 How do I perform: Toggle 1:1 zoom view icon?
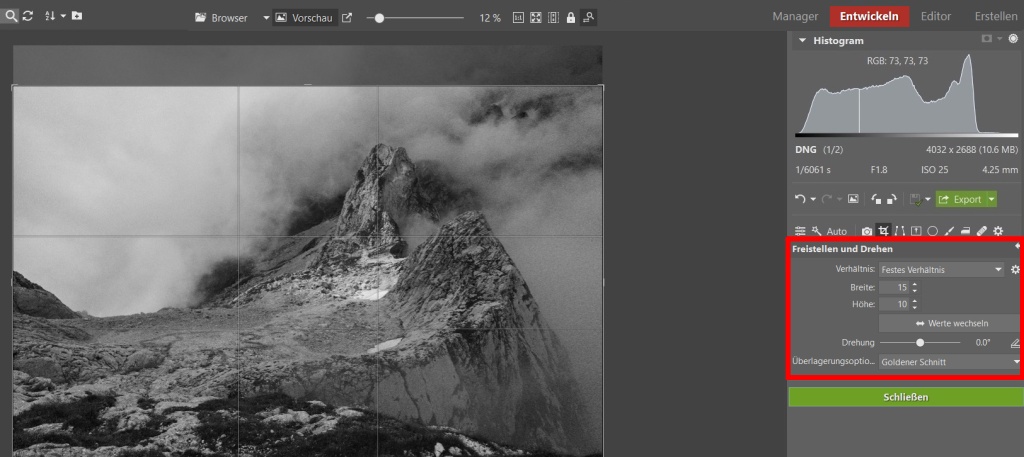518,18
